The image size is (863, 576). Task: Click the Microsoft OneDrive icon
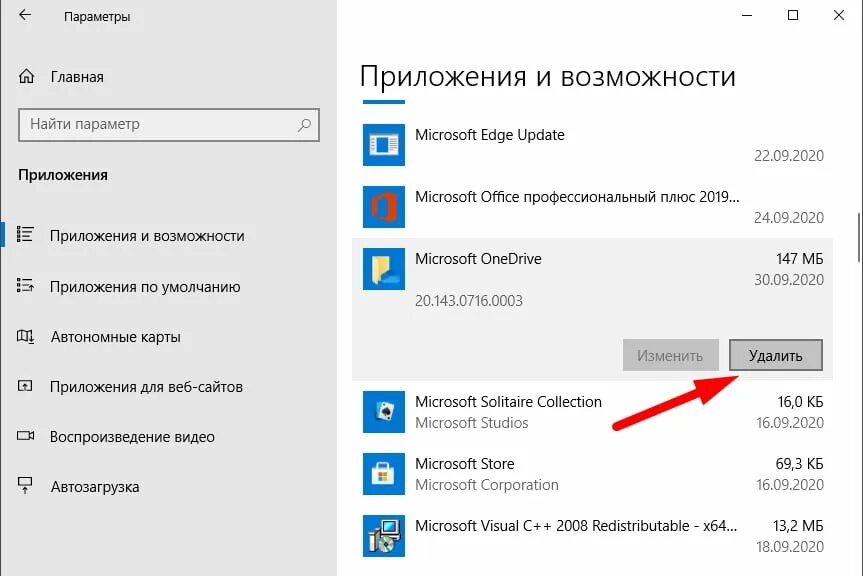pos(384,269)
